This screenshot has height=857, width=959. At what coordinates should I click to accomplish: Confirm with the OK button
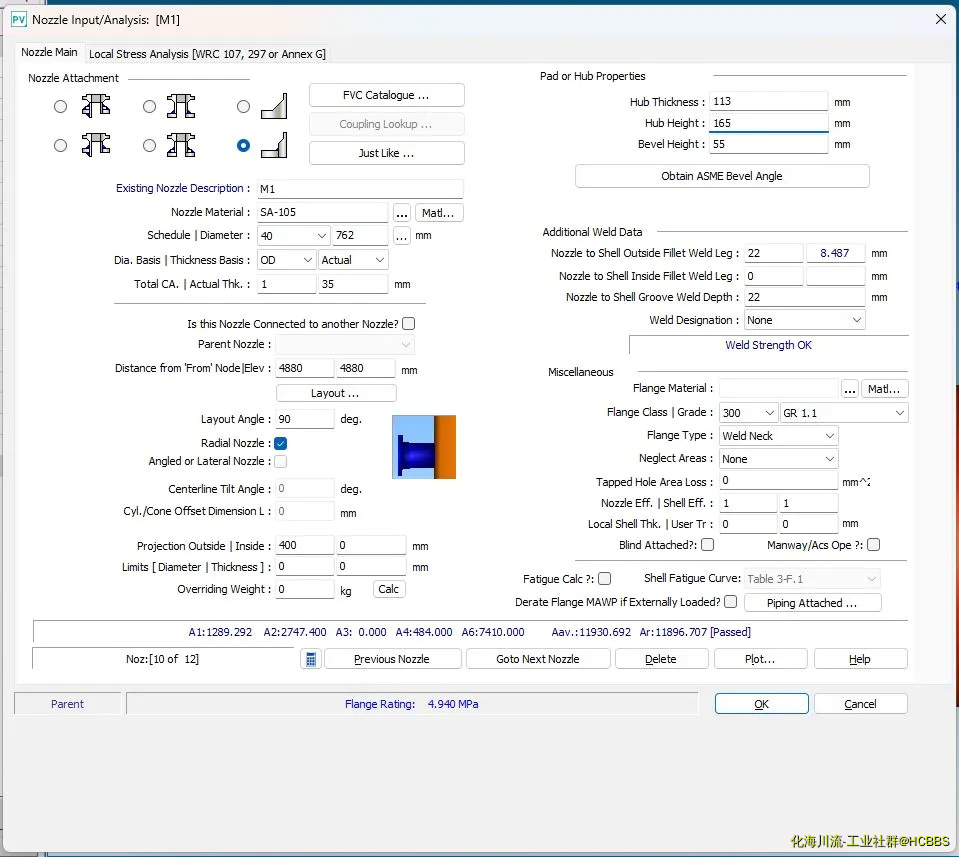pyautogui.click(x=761, y=704)
